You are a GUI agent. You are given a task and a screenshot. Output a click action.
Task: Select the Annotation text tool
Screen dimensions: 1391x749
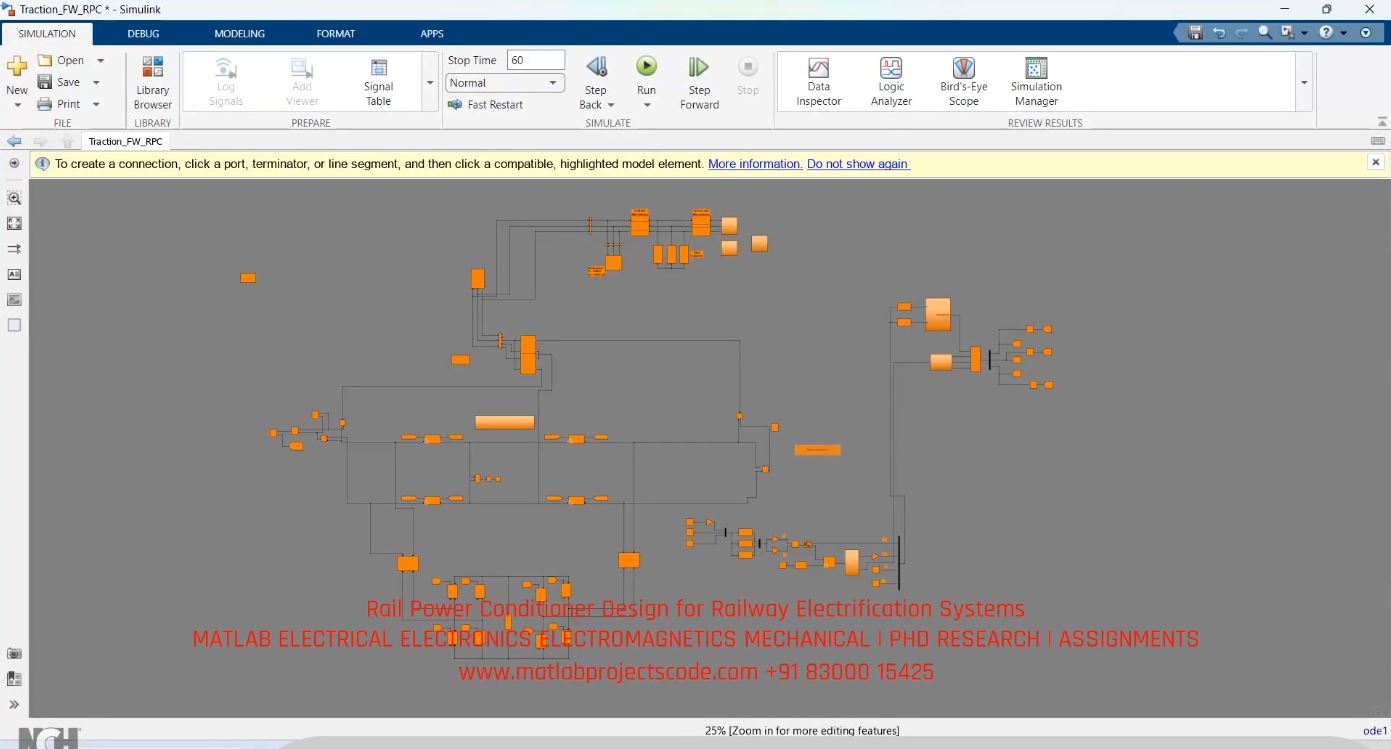(x=14, y=274)
